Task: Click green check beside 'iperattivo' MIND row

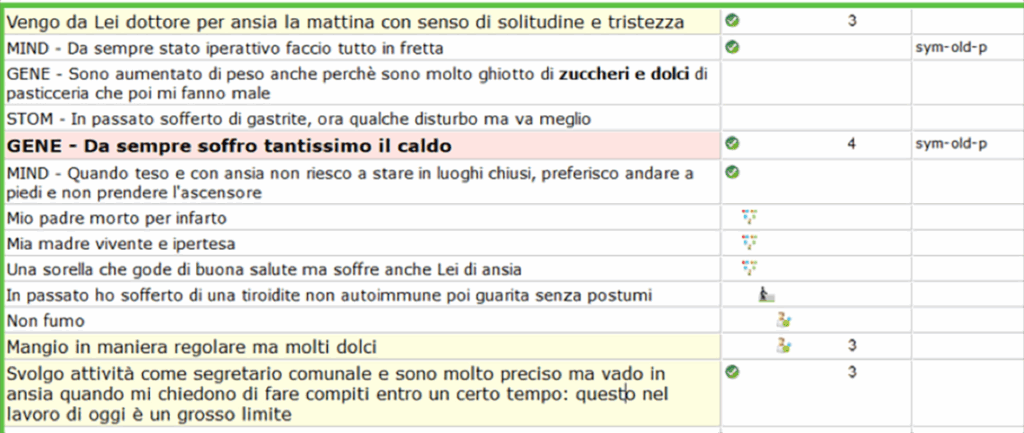Action: pos(733,48)
